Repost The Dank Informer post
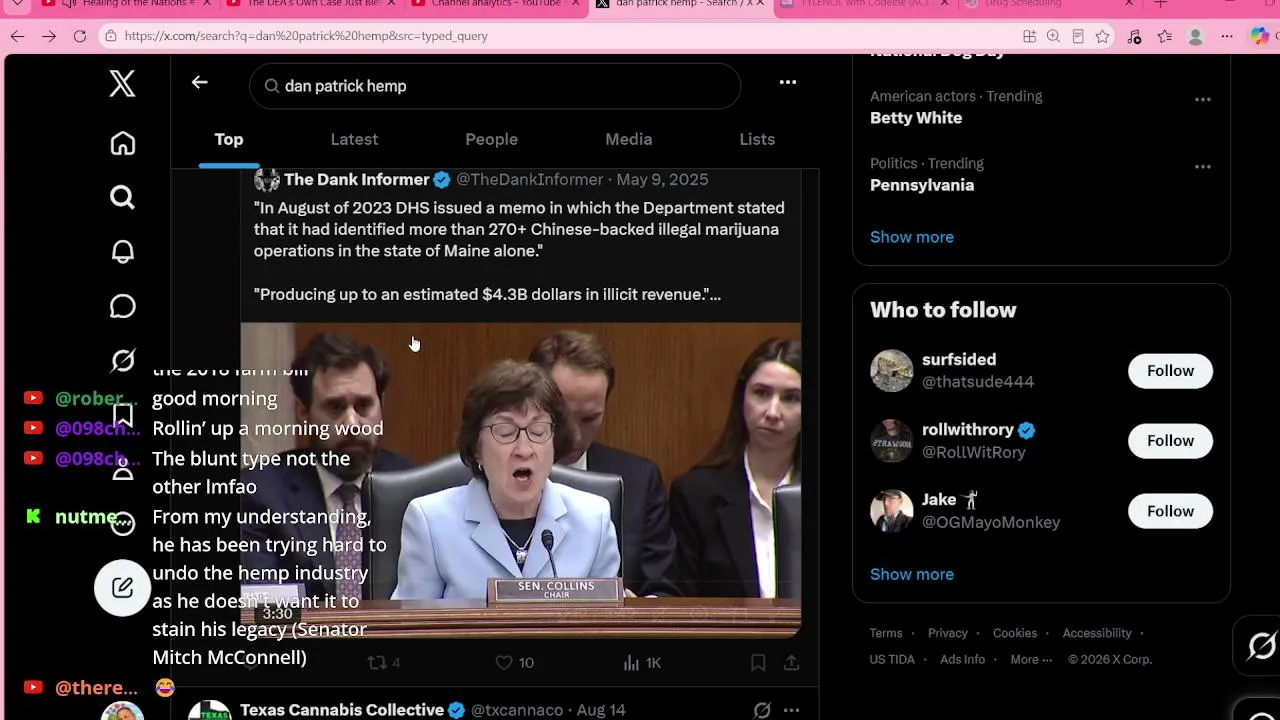Image resolution: width=1280 pixels, height=720 pixels. pos(384,663)
